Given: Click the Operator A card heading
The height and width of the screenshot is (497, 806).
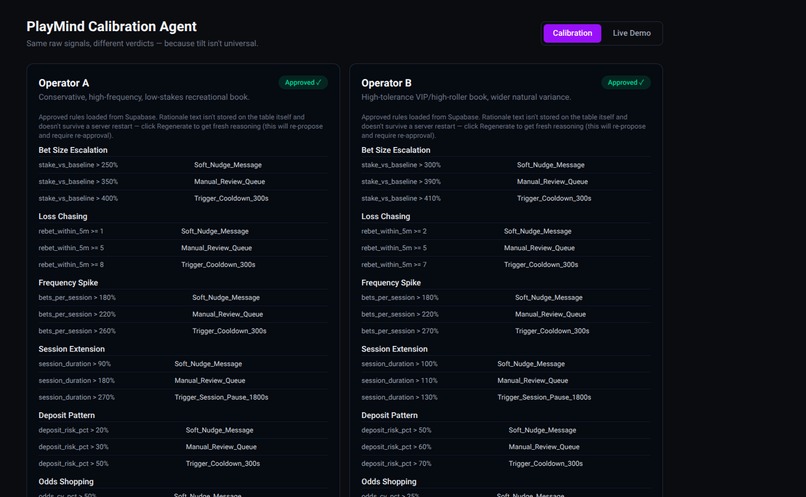Looking at the screenshot, I should click(64, 83).
